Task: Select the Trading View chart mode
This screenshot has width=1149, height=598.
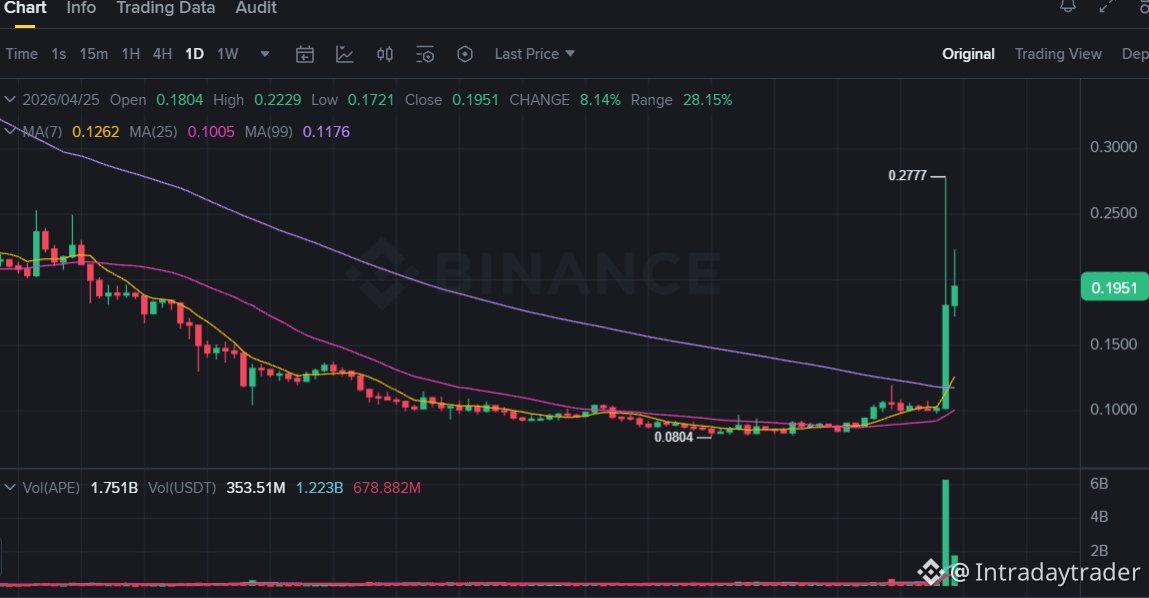Action: click(x=1058, y=54)
